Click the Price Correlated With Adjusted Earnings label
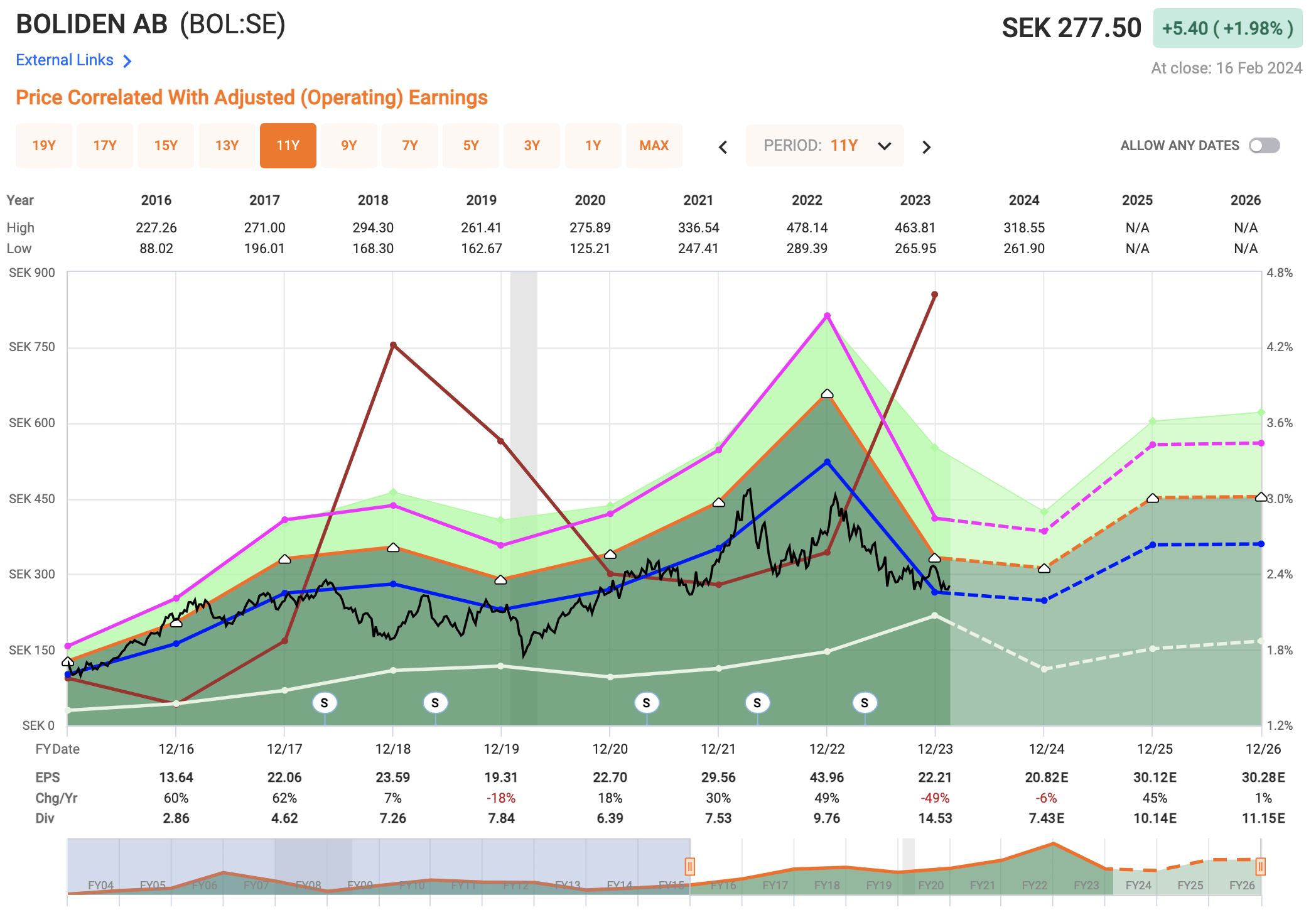 251,97
